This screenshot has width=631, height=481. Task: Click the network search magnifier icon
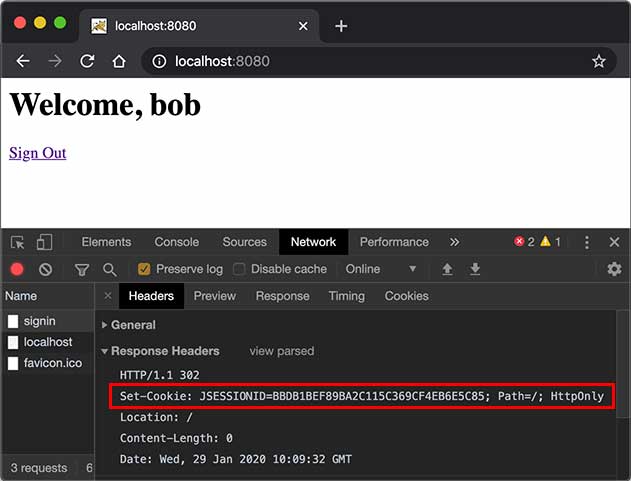109,269
